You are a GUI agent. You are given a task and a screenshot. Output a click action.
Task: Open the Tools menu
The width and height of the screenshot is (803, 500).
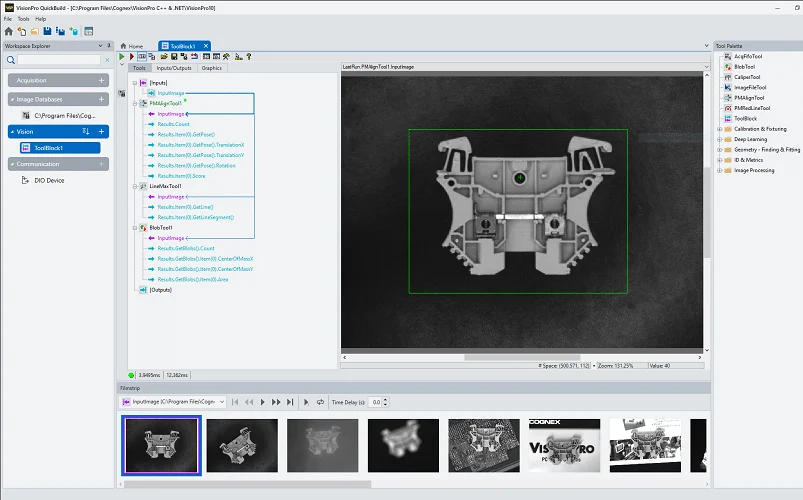point(22,19)
